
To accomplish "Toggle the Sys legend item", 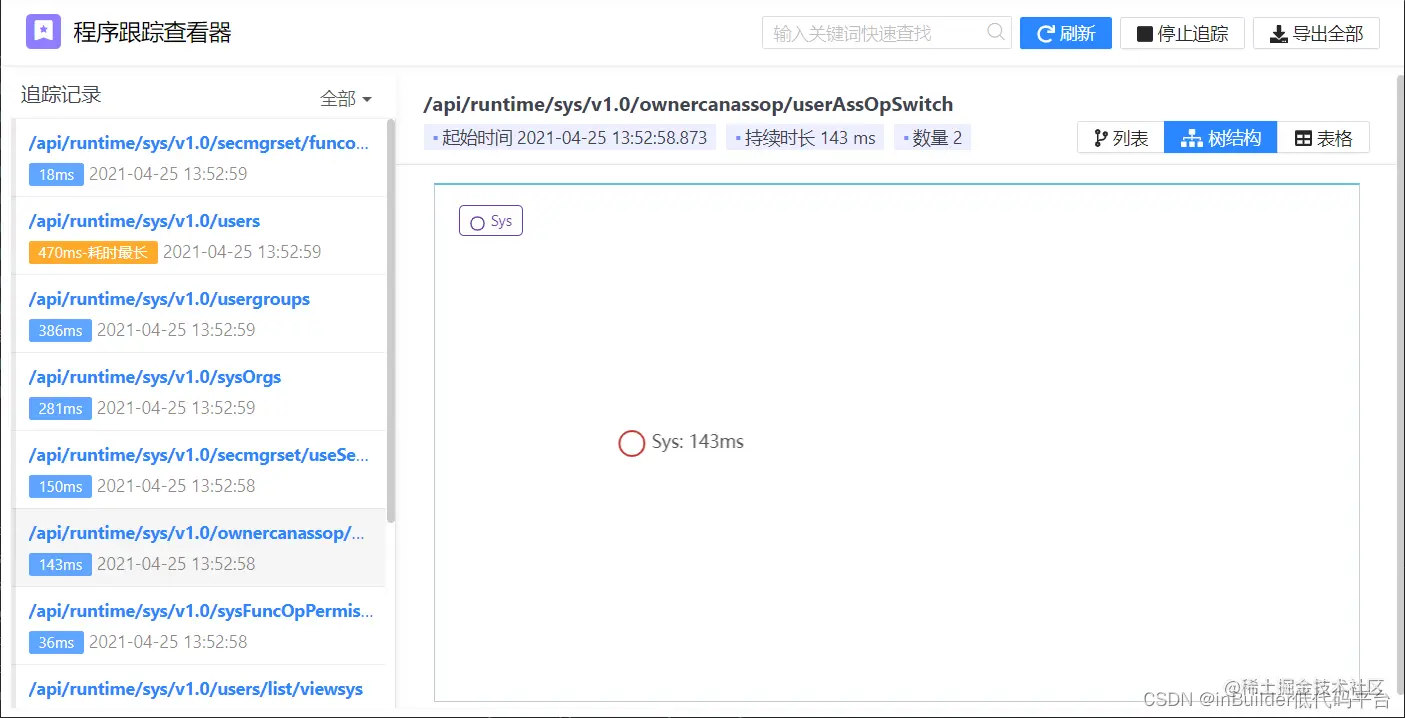I will coord(491,221).
